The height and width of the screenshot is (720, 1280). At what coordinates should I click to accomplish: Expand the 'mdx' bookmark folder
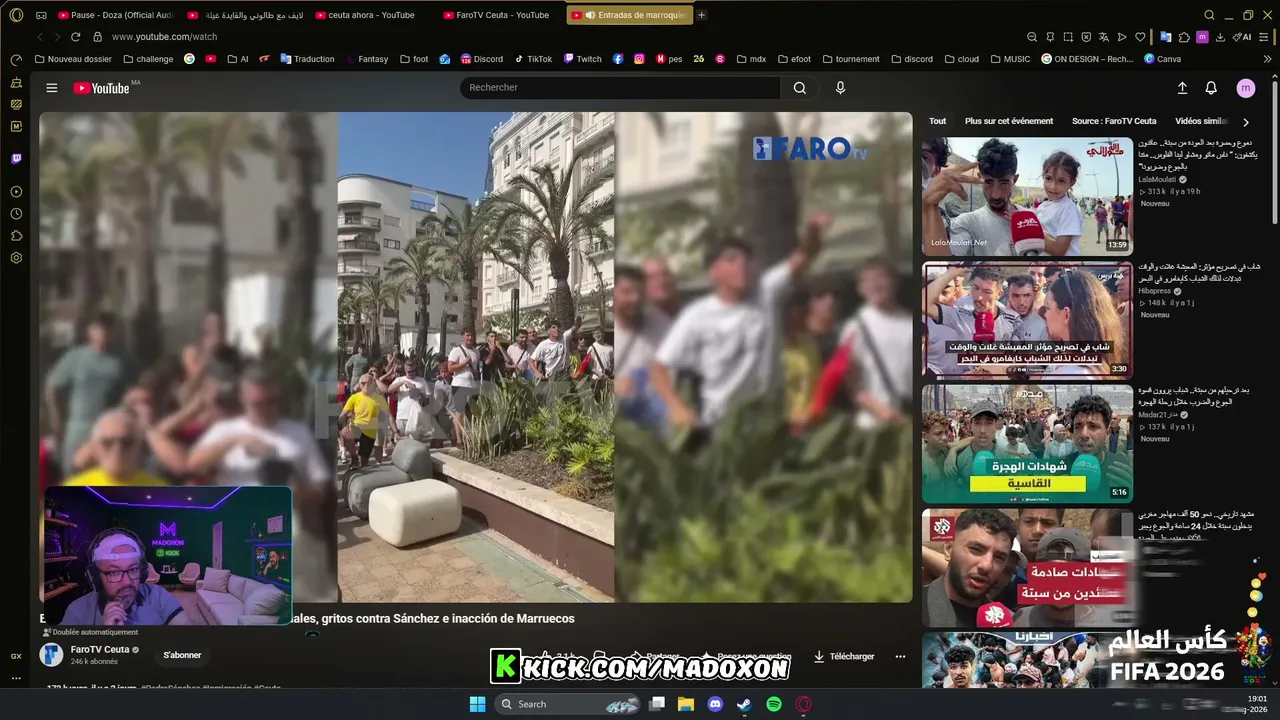point(750,59)
